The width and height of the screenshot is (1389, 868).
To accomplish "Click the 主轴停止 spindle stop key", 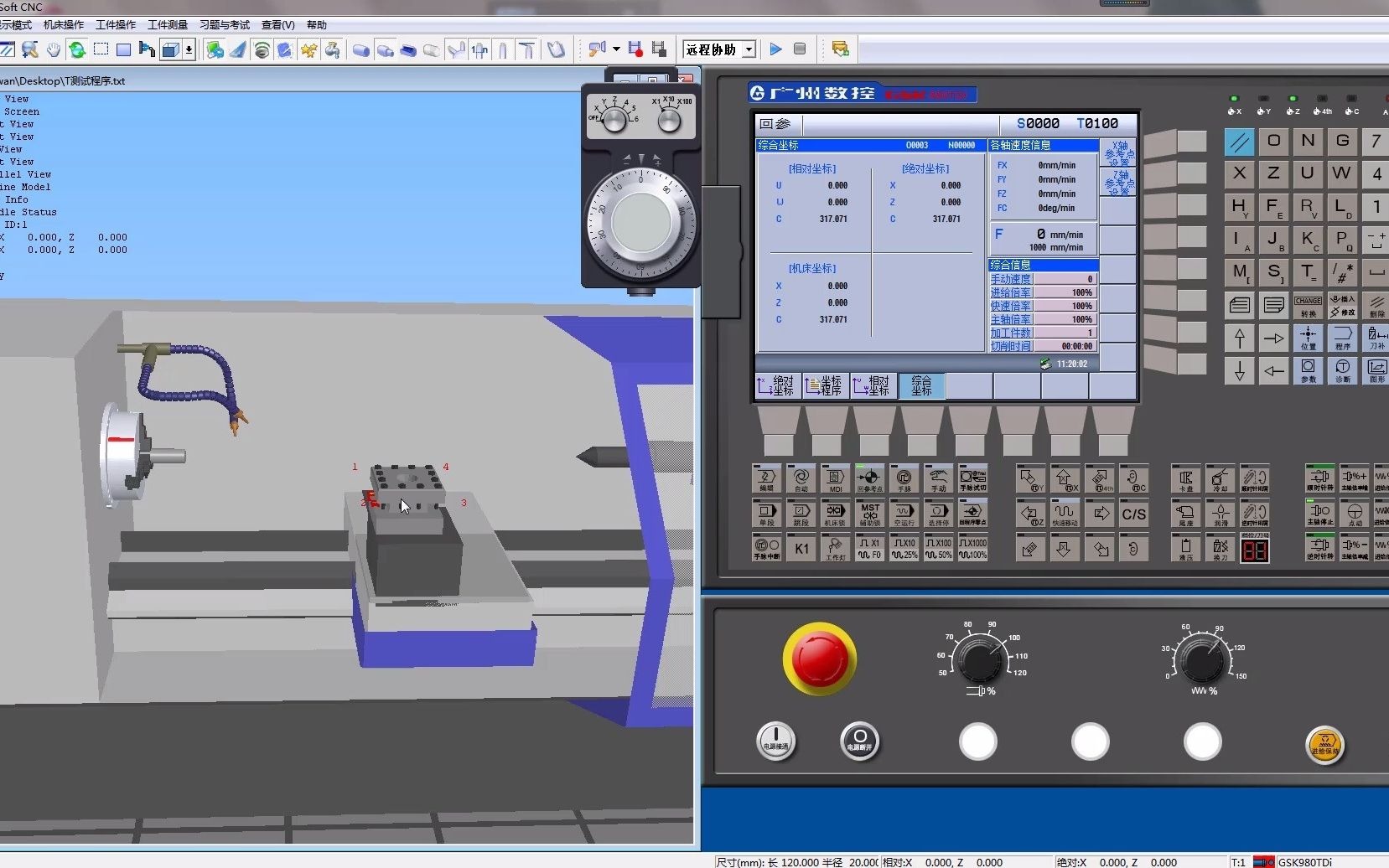I will pyautogui.click(x=1320, y=513).
